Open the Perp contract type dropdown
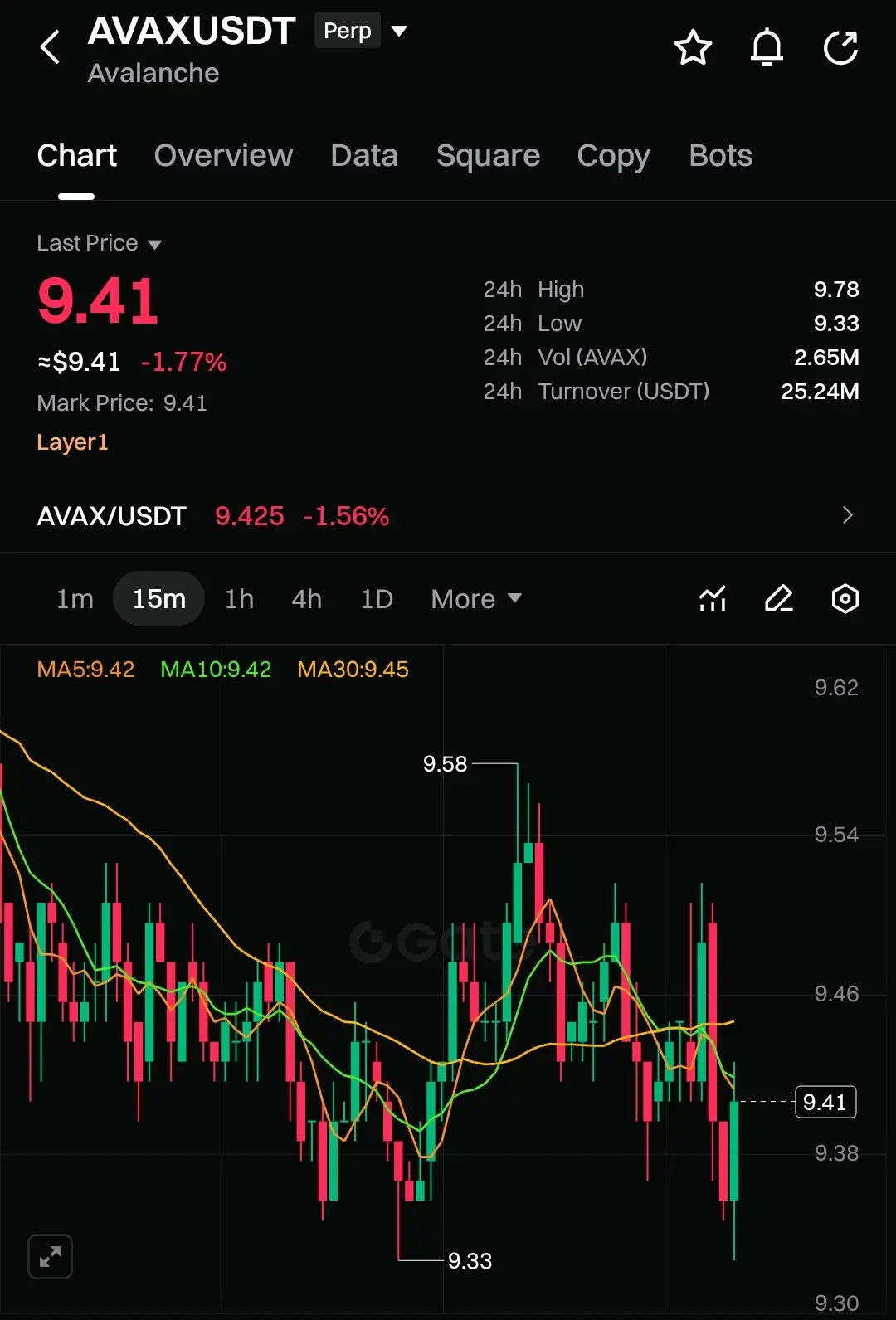This screenshot has width=896, height=1320. (x=361, y=31)
